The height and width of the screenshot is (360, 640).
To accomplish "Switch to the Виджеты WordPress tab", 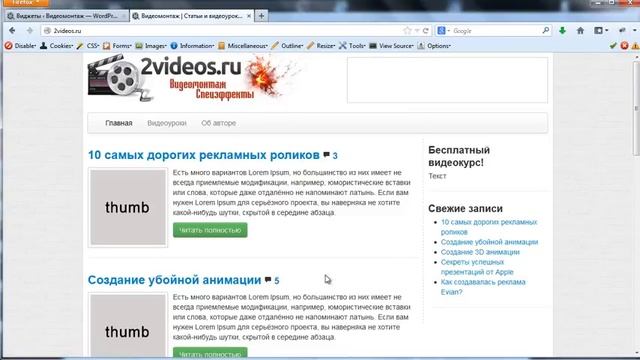I will pos(67,16).
